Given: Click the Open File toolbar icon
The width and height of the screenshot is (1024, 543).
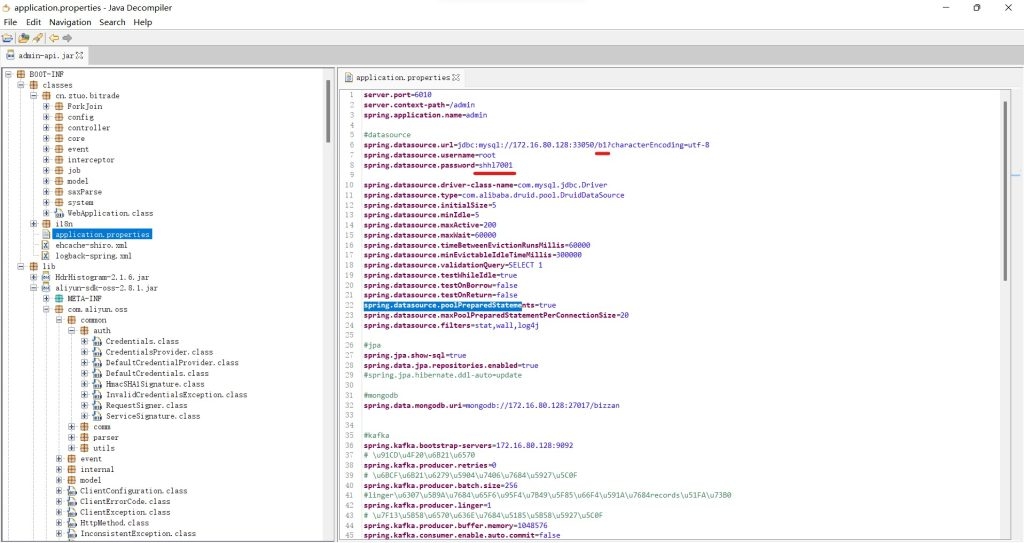Looking at the screenshot, I should click(x=8, y=37).
